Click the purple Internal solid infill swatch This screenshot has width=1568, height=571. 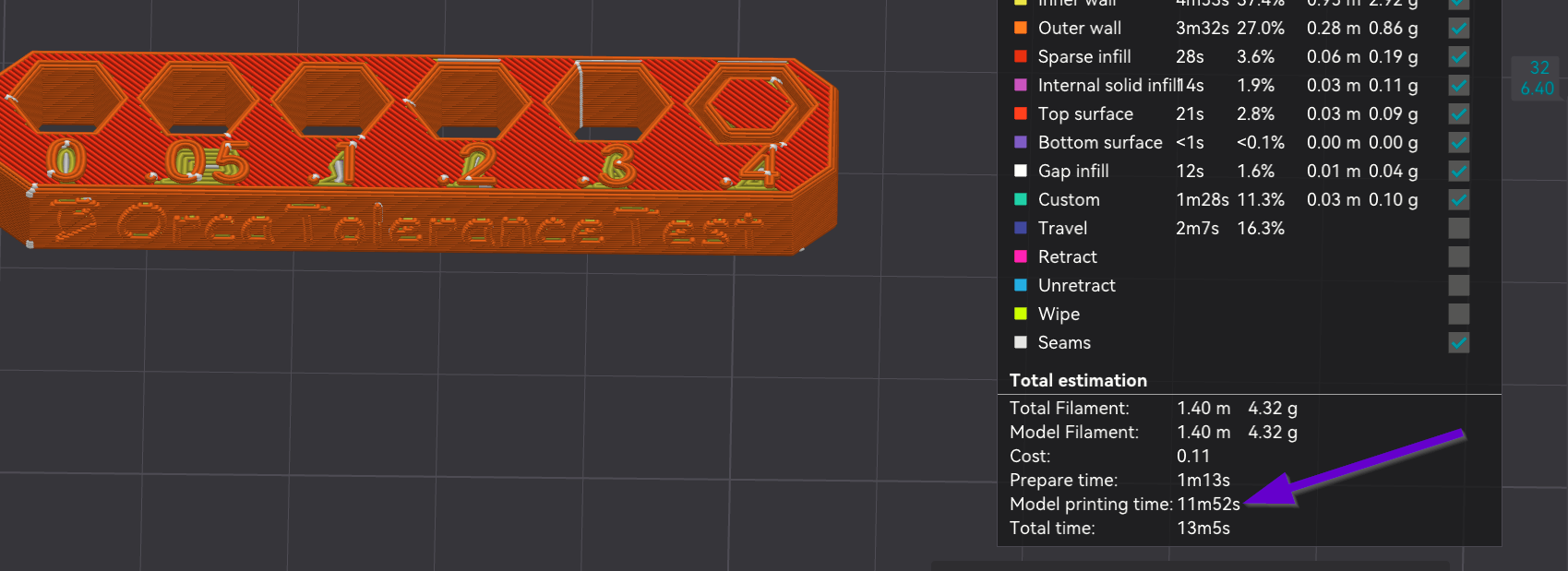tap(1021, 85)
